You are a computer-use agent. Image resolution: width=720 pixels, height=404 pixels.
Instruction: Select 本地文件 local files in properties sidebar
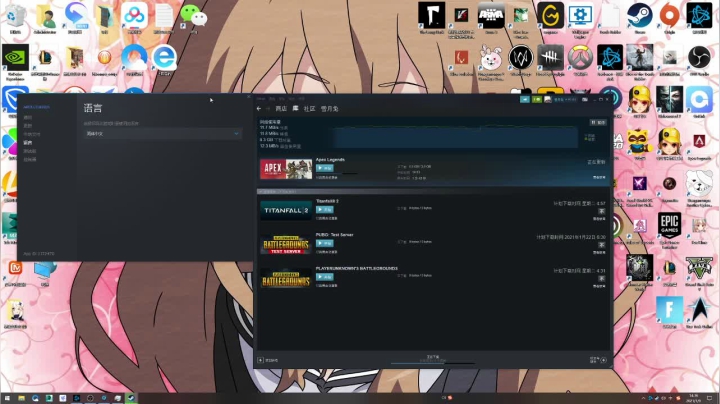pos(32,134)
